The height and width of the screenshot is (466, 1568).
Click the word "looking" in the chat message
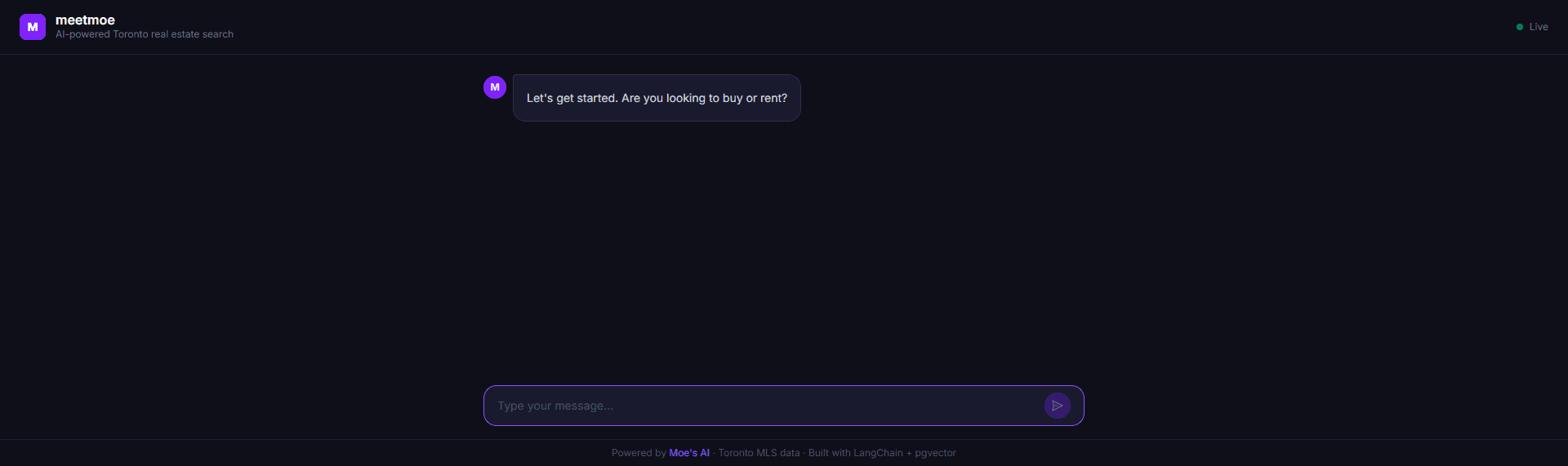coord(685,98)
